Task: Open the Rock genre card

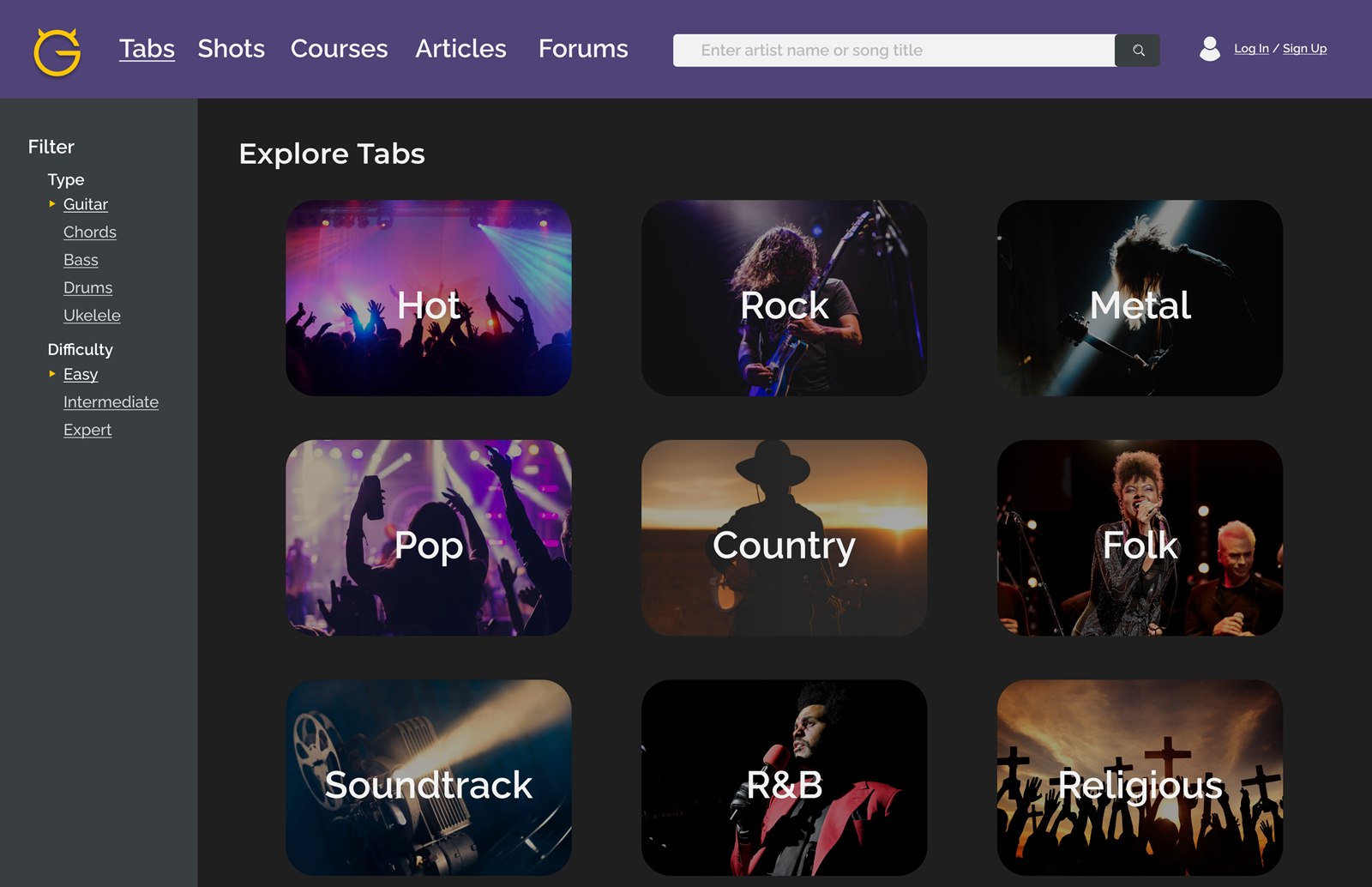Action: click(784, 299)
